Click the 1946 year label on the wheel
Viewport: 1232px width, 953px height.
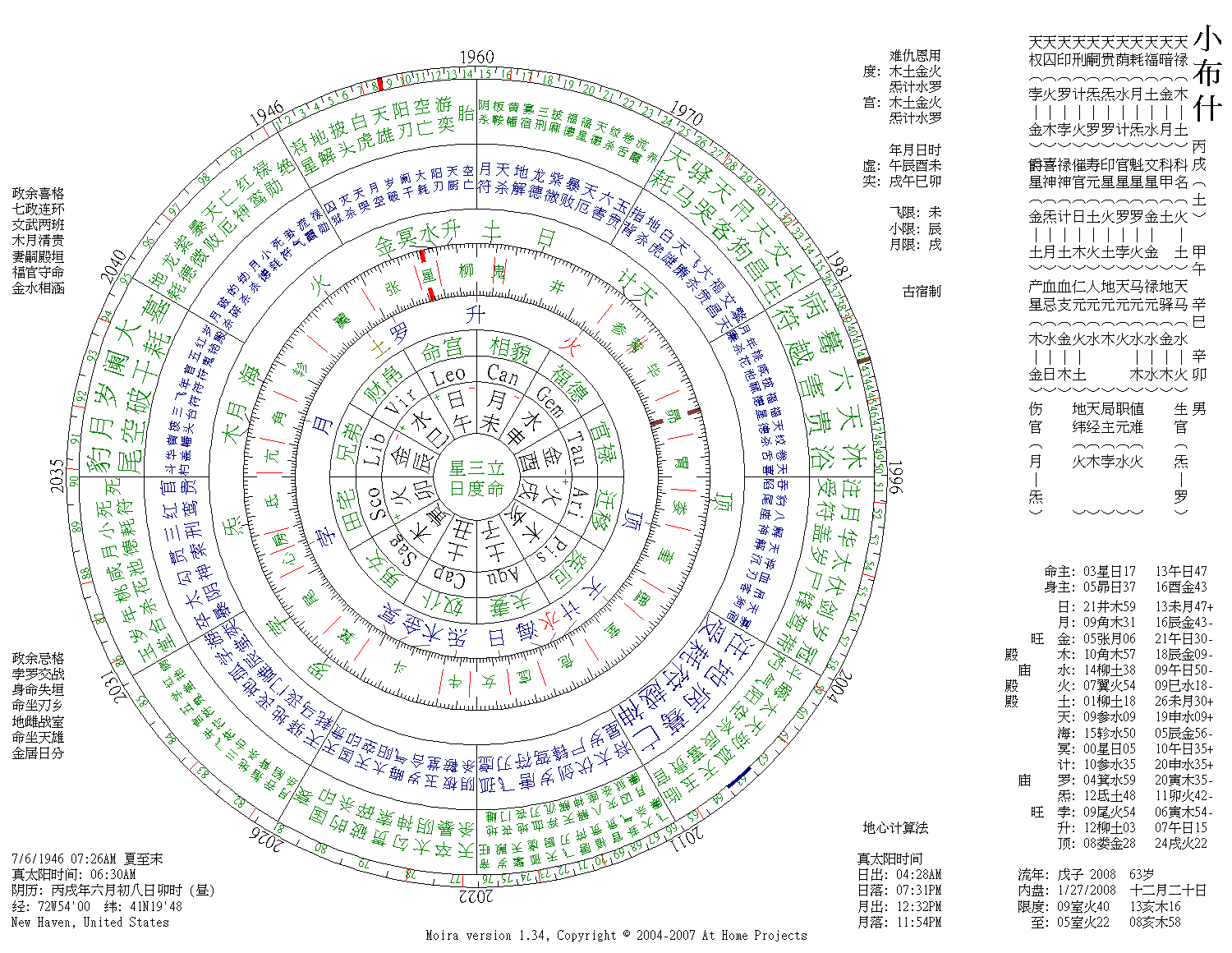pos(267,113)
